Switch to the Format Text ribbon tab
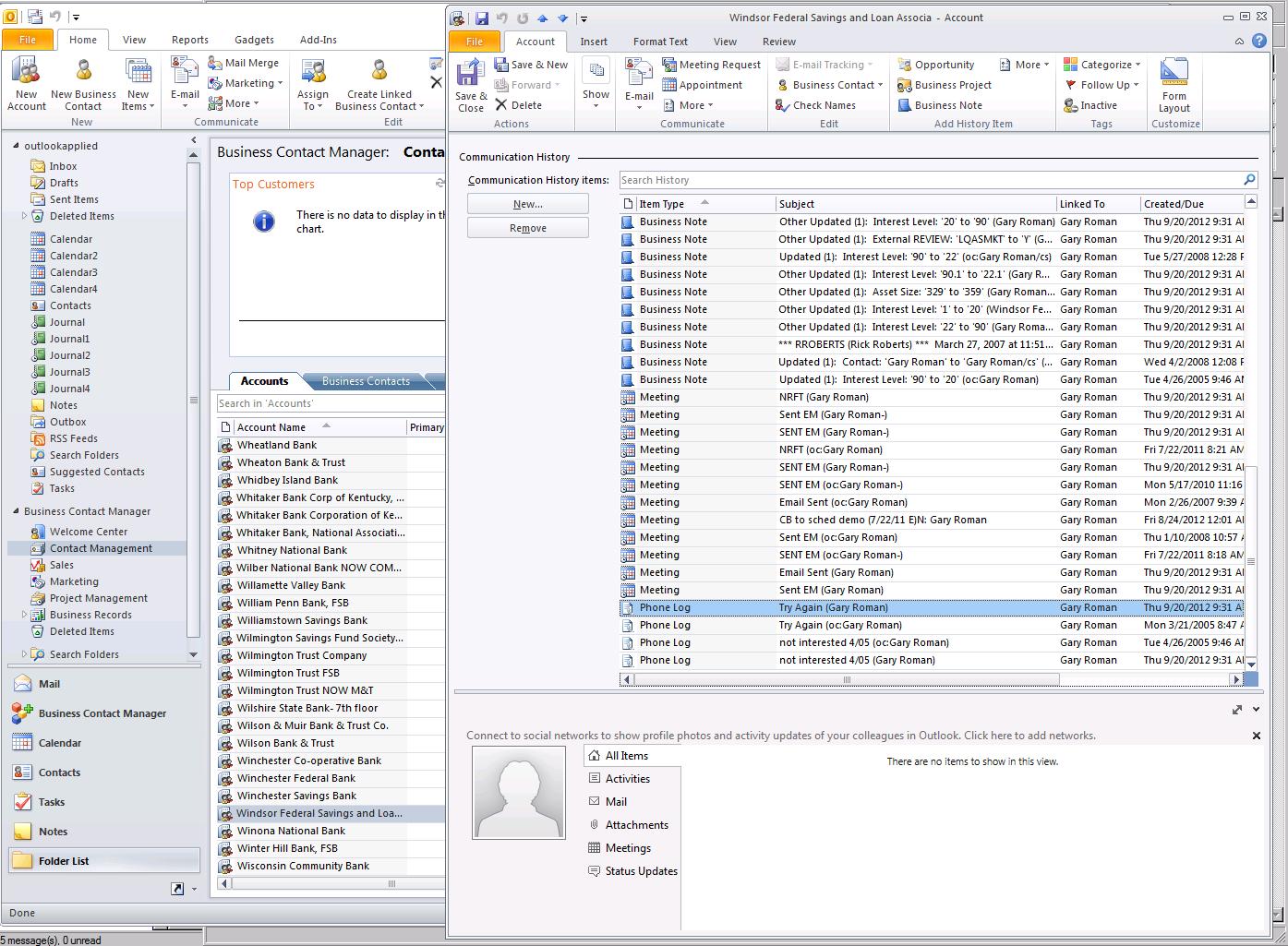Screen dimensions: 1288x946 [659, 42]
